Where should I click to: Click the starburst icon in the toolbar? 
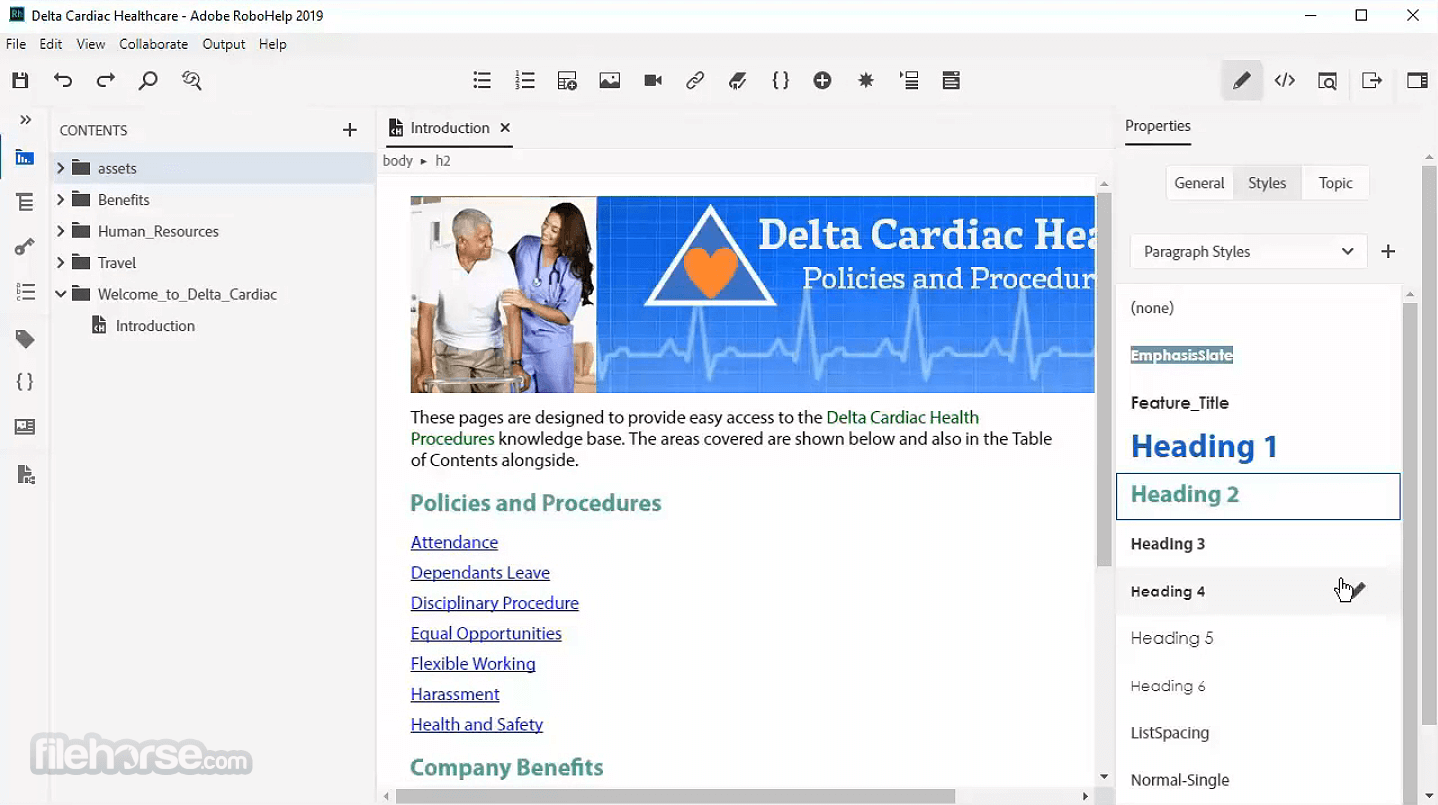pos(866,81)
